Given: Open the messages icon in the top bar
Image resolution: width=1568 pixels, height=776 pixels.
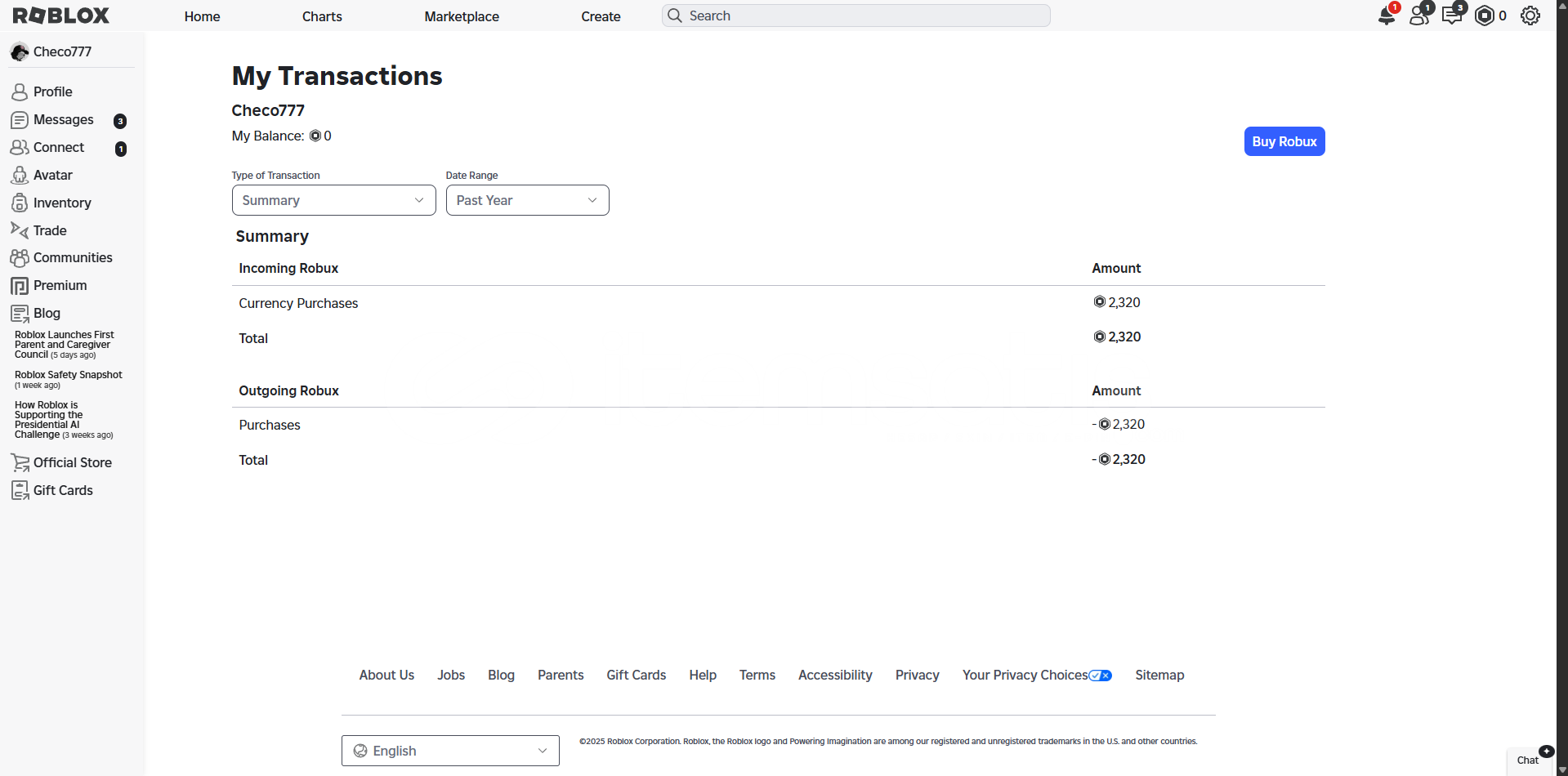Looking at the screenshot, I should 1452,16.
